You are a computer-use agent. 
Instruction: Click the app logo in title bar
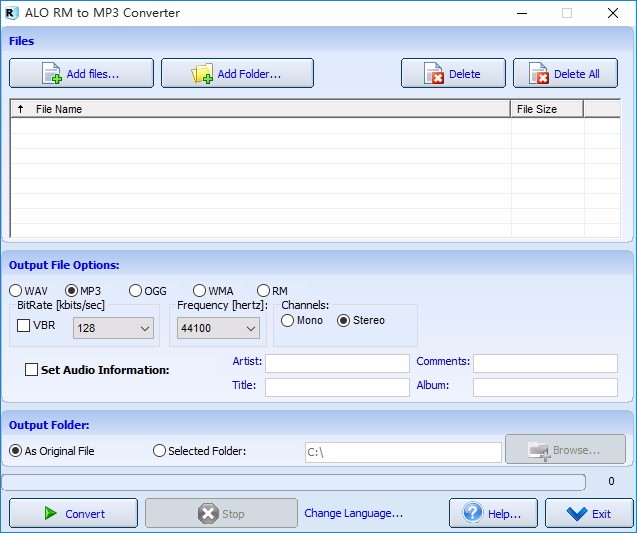coord(11,13)
